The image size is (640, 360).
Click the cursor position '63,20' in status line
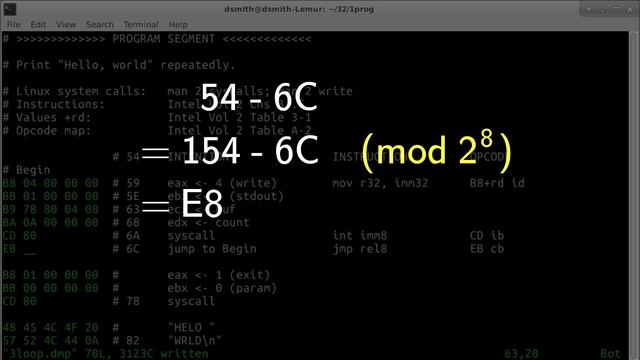click(521, 353)
